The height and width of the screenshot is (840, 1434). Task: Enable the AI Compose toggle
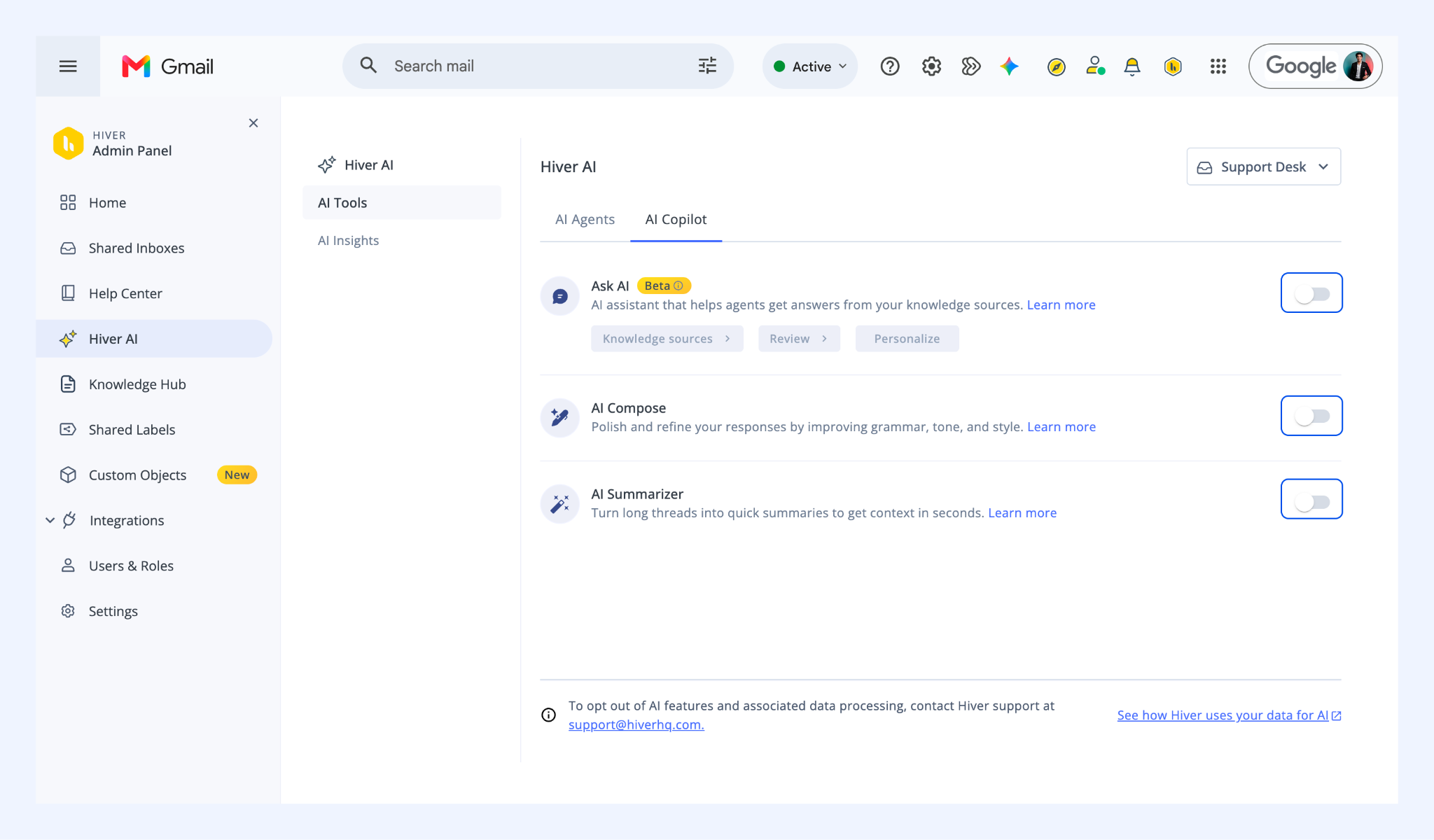coord(1311,416)
